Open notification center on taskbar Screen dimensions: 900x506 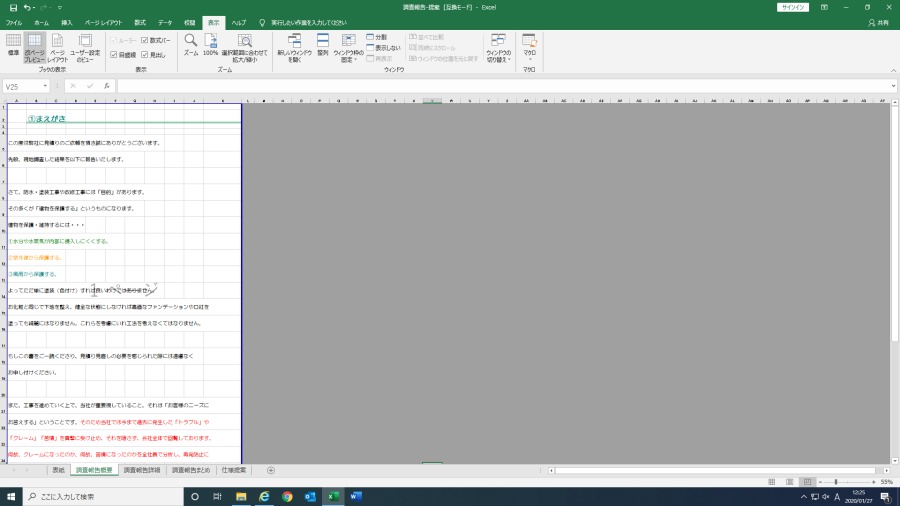[x=886, y=497]
